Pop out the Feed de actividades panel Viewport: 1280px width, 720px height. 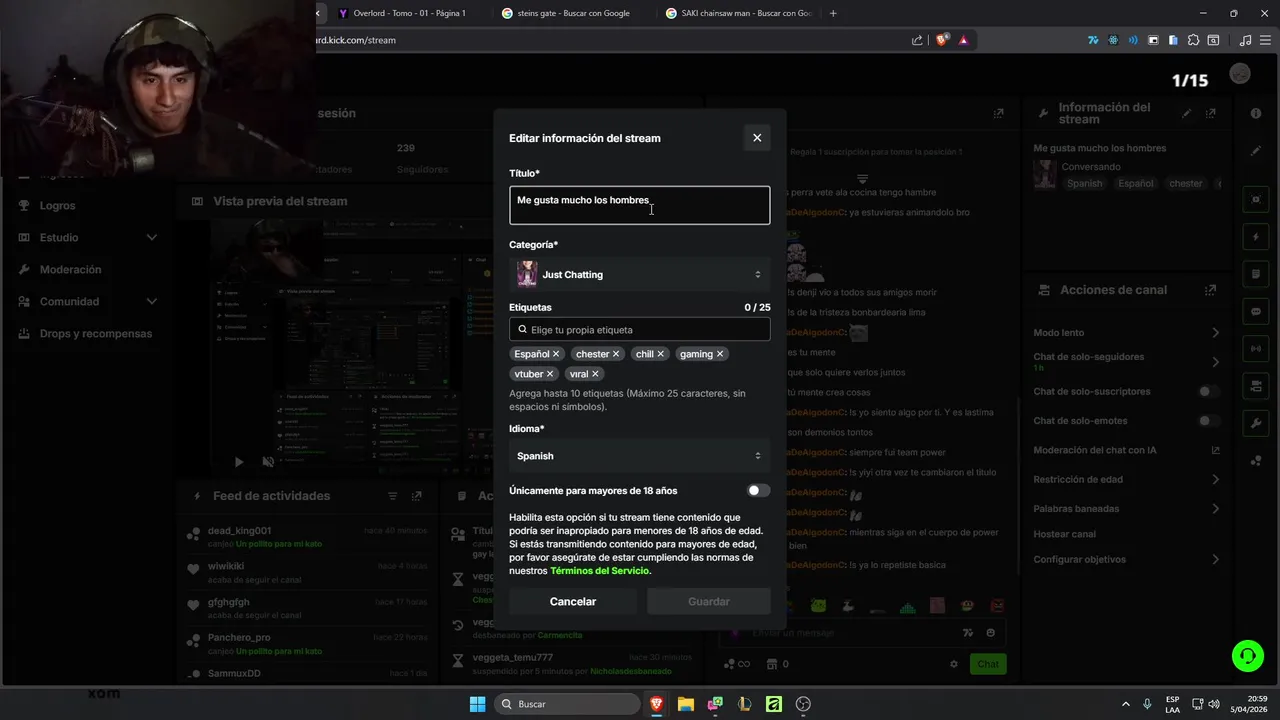[x=417, y=496]
